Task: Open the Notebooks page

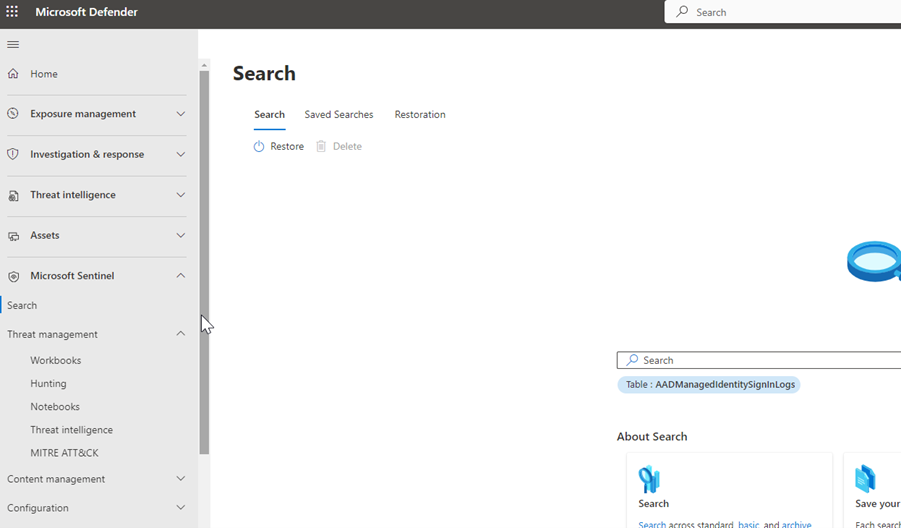Action: [x=55, y=406]
